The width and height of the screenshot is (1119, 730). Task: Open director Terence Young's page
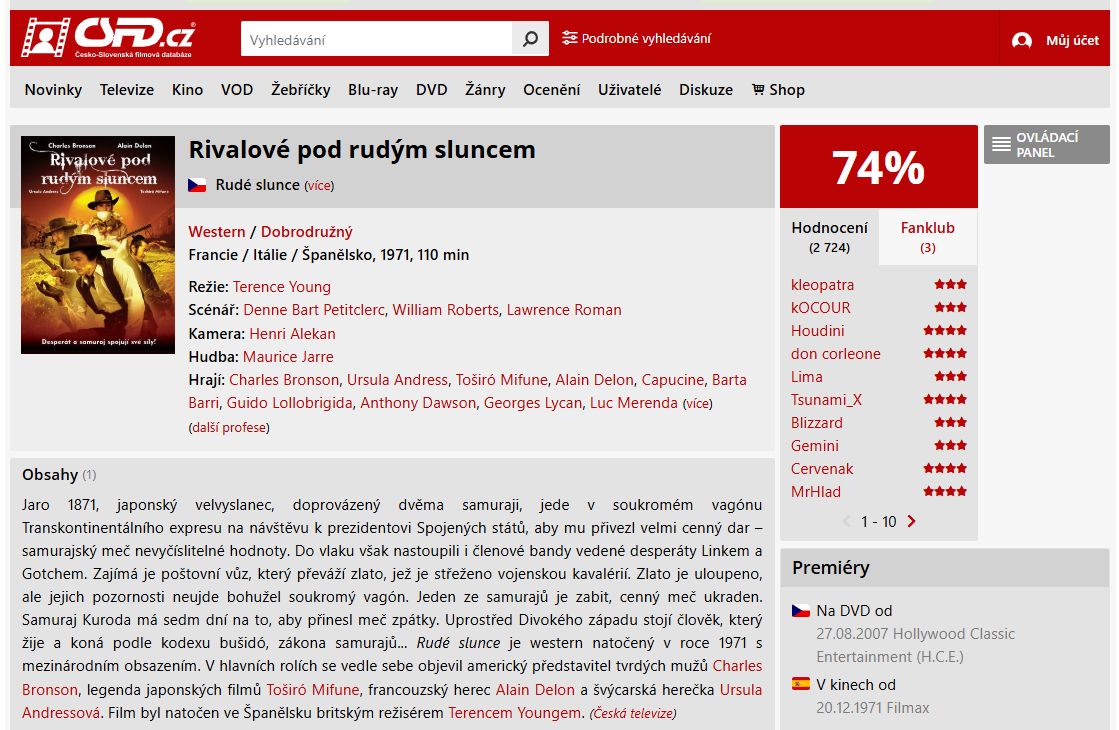[x=282, y=287]
